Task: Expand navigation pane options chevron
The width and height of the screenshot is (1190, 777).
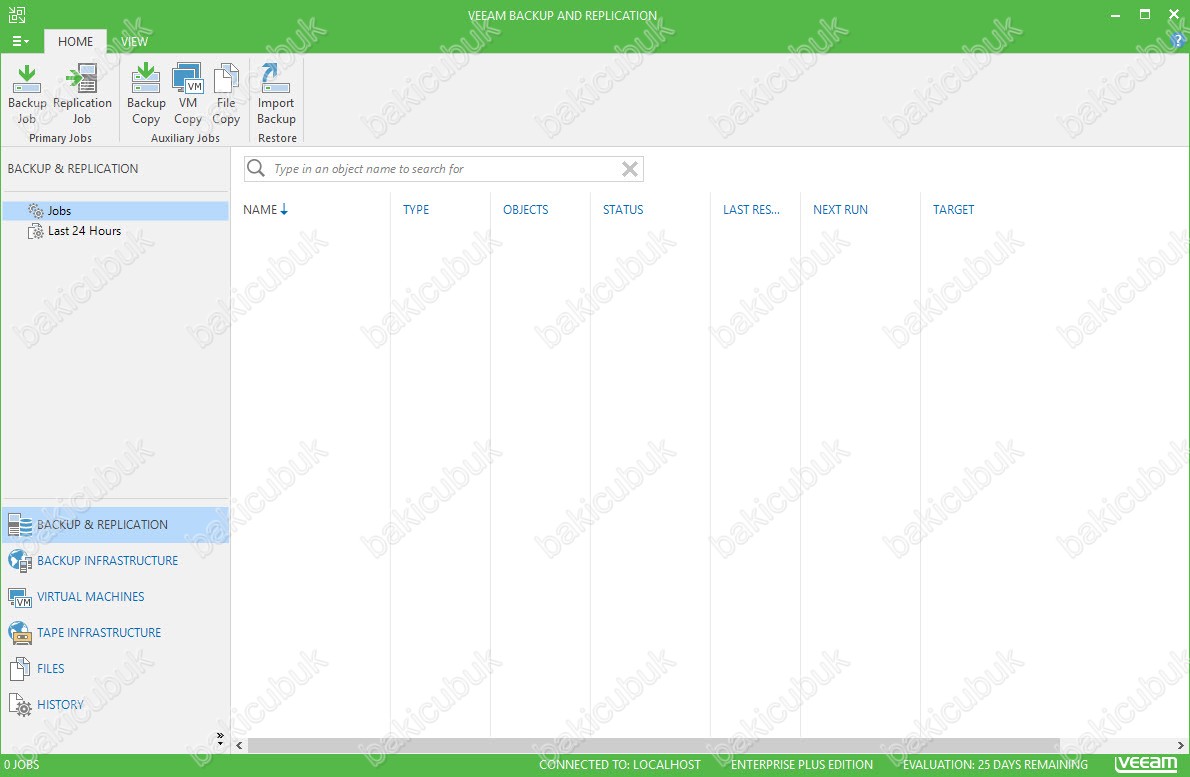Action: pos(220,738)
